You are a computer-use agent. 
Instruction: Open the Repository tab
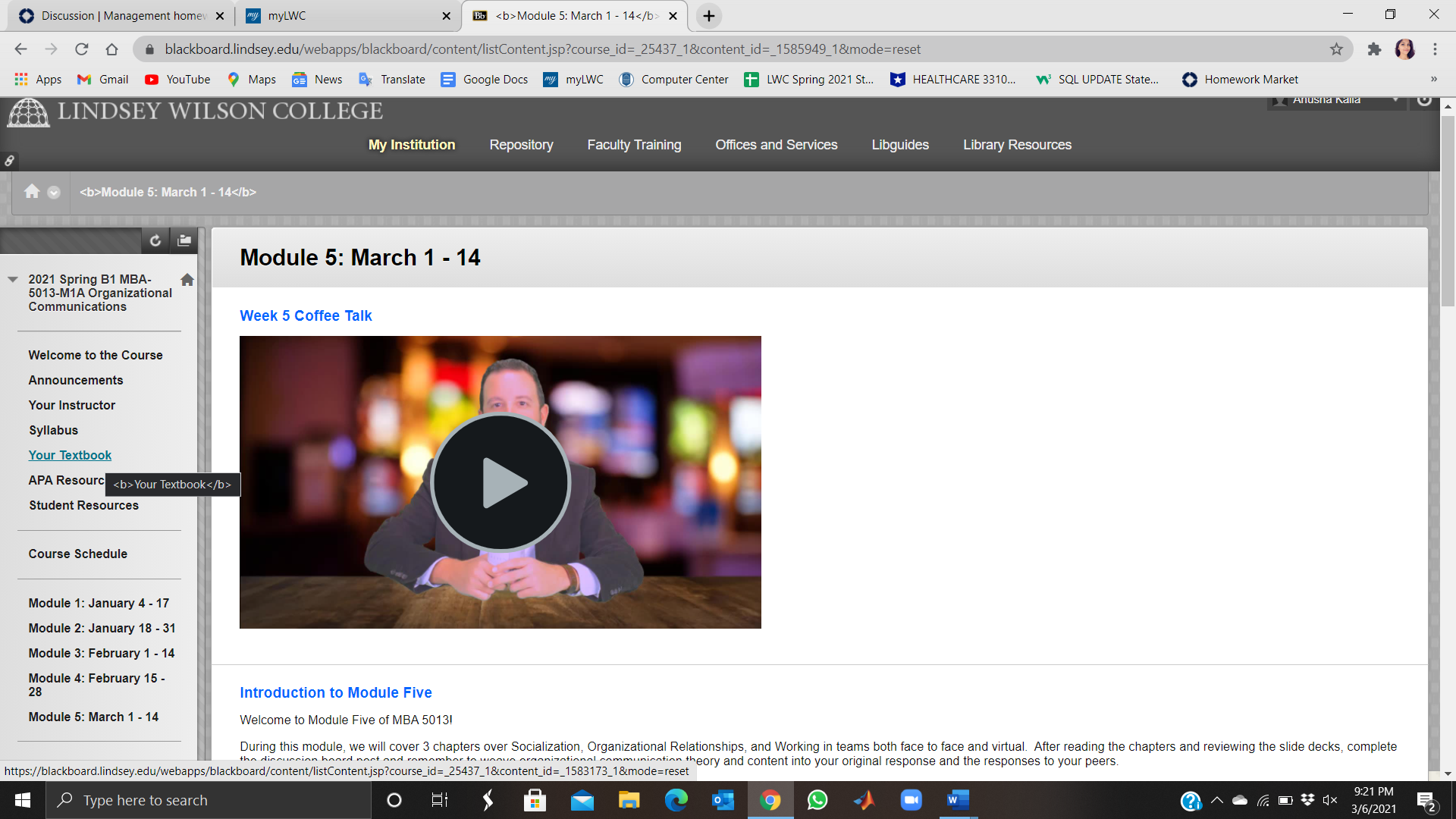(x=521, y=145)
